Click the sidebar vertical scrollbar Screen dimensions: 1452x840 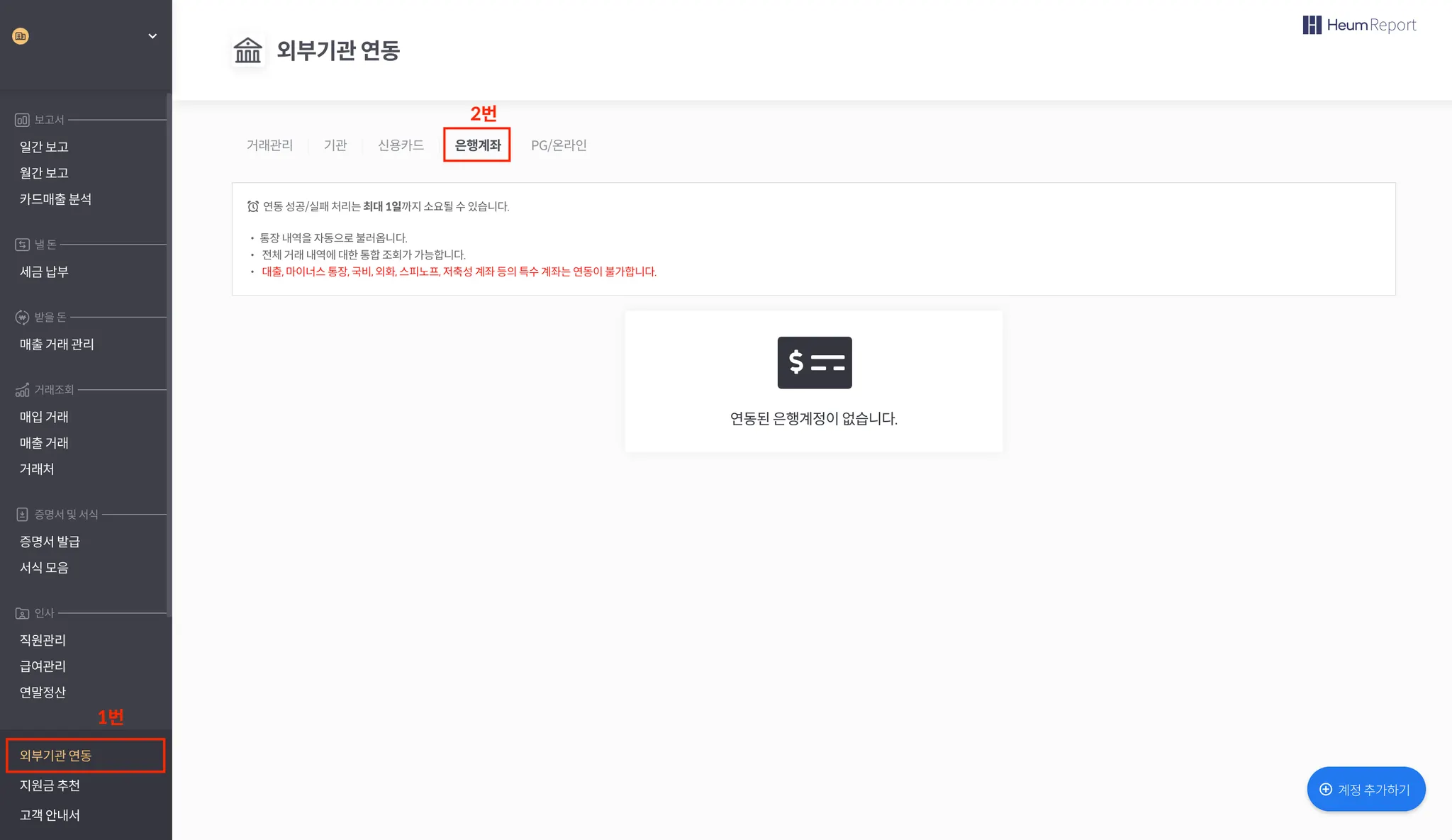(x=169, y=354)
